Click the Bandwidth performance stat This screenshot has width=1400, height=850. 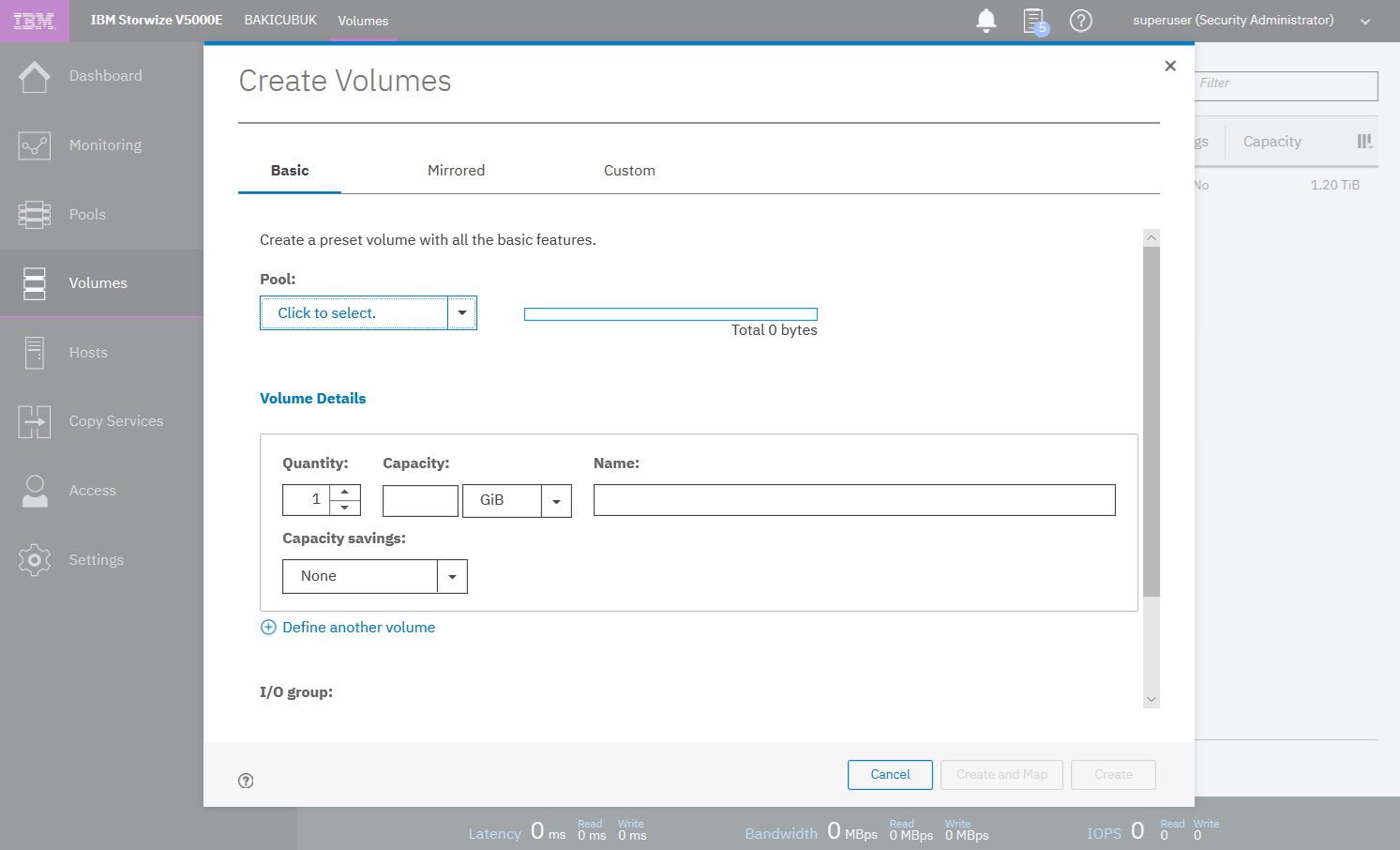click(x=866, y=831)
